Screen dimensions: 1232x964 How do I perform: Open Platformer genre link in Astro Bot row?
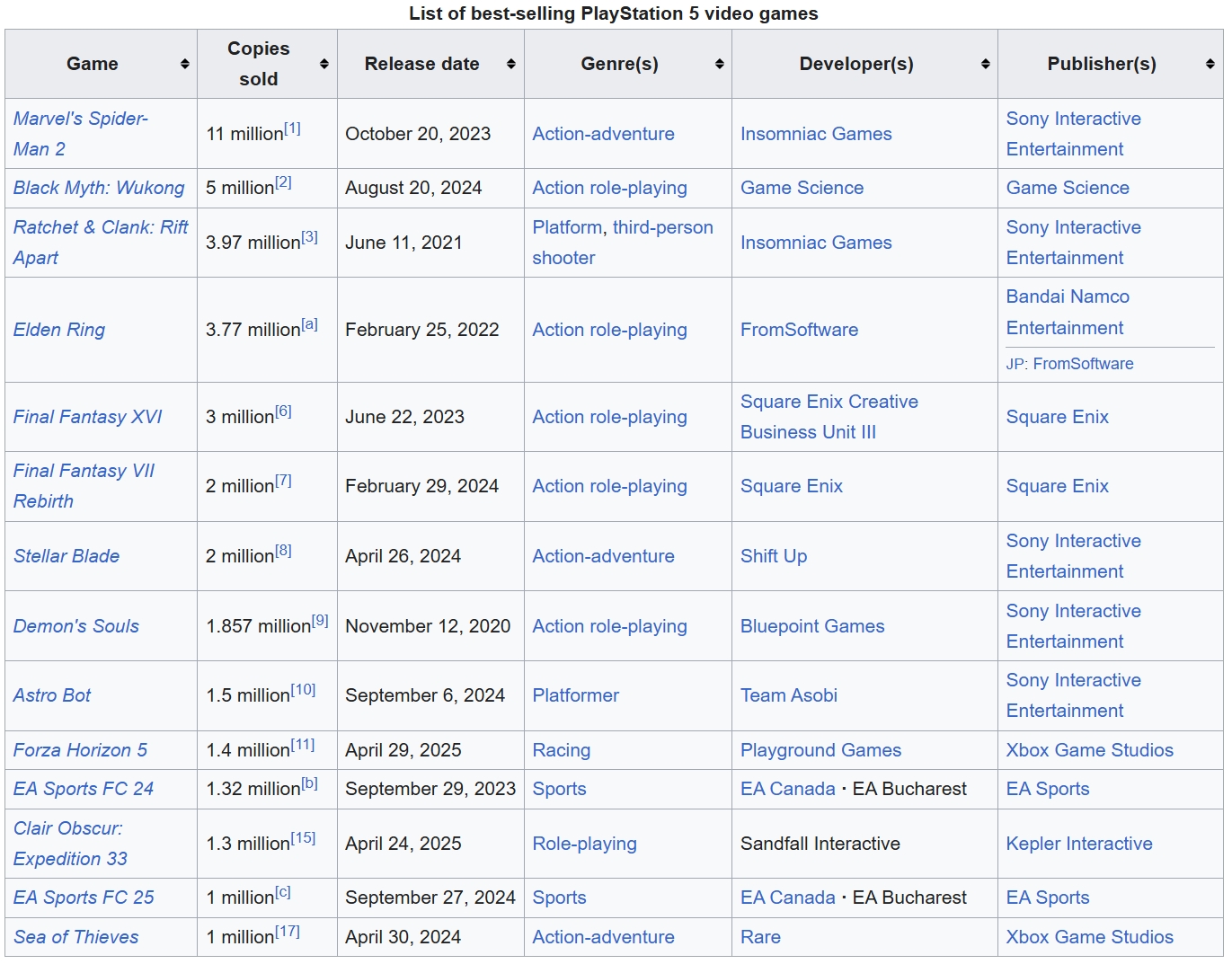[x=576, y=695]
